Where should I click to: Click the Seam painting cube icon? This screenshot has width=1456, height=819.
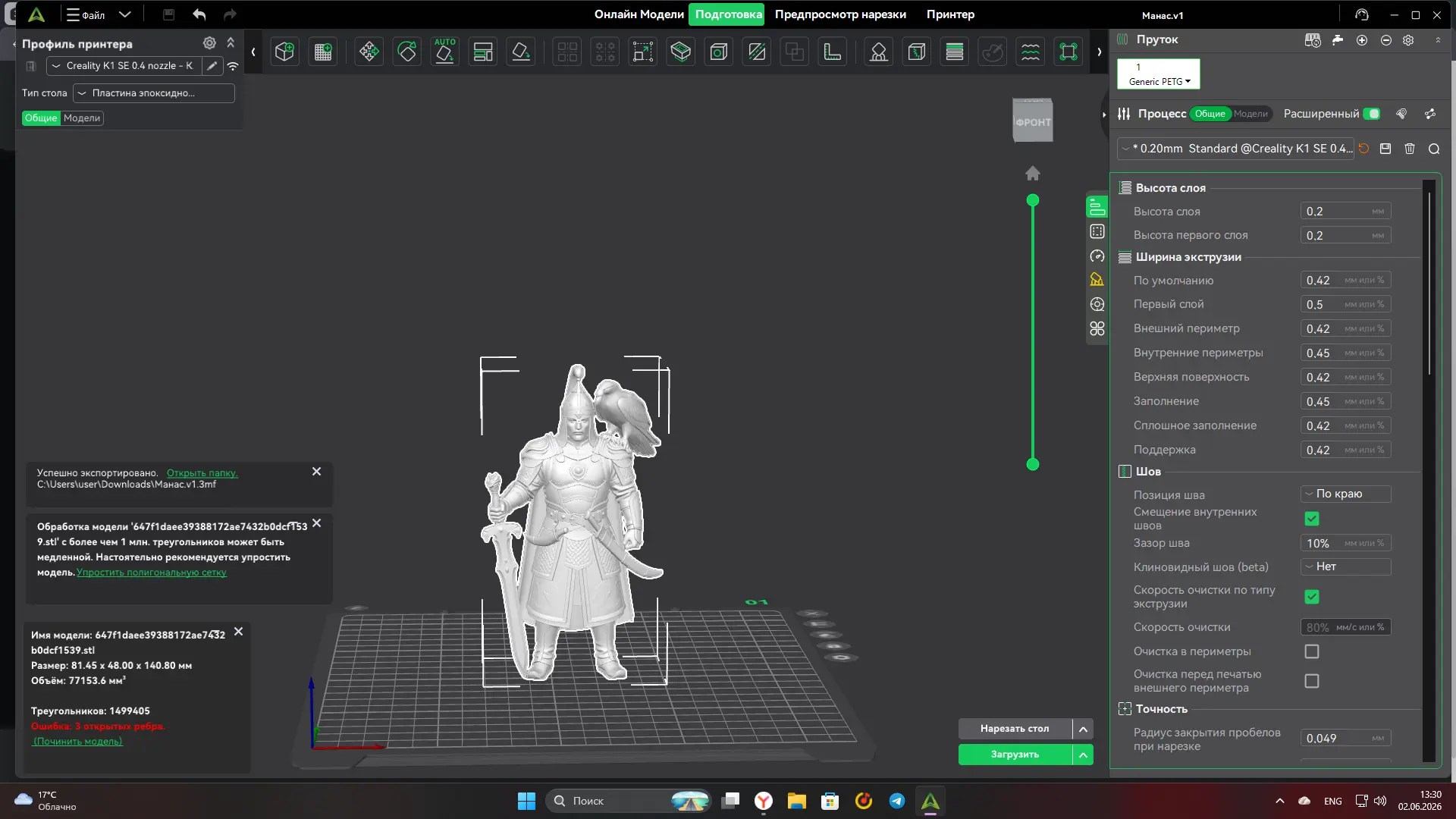[917, 52]
